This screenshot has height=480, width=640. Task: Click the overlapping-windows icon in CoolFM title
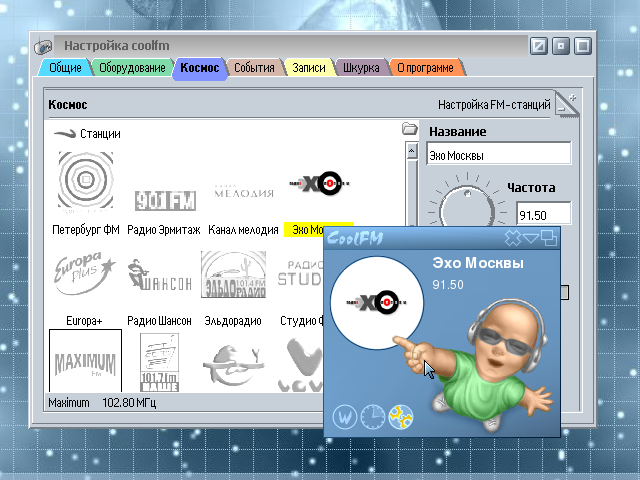coord(549,238)
